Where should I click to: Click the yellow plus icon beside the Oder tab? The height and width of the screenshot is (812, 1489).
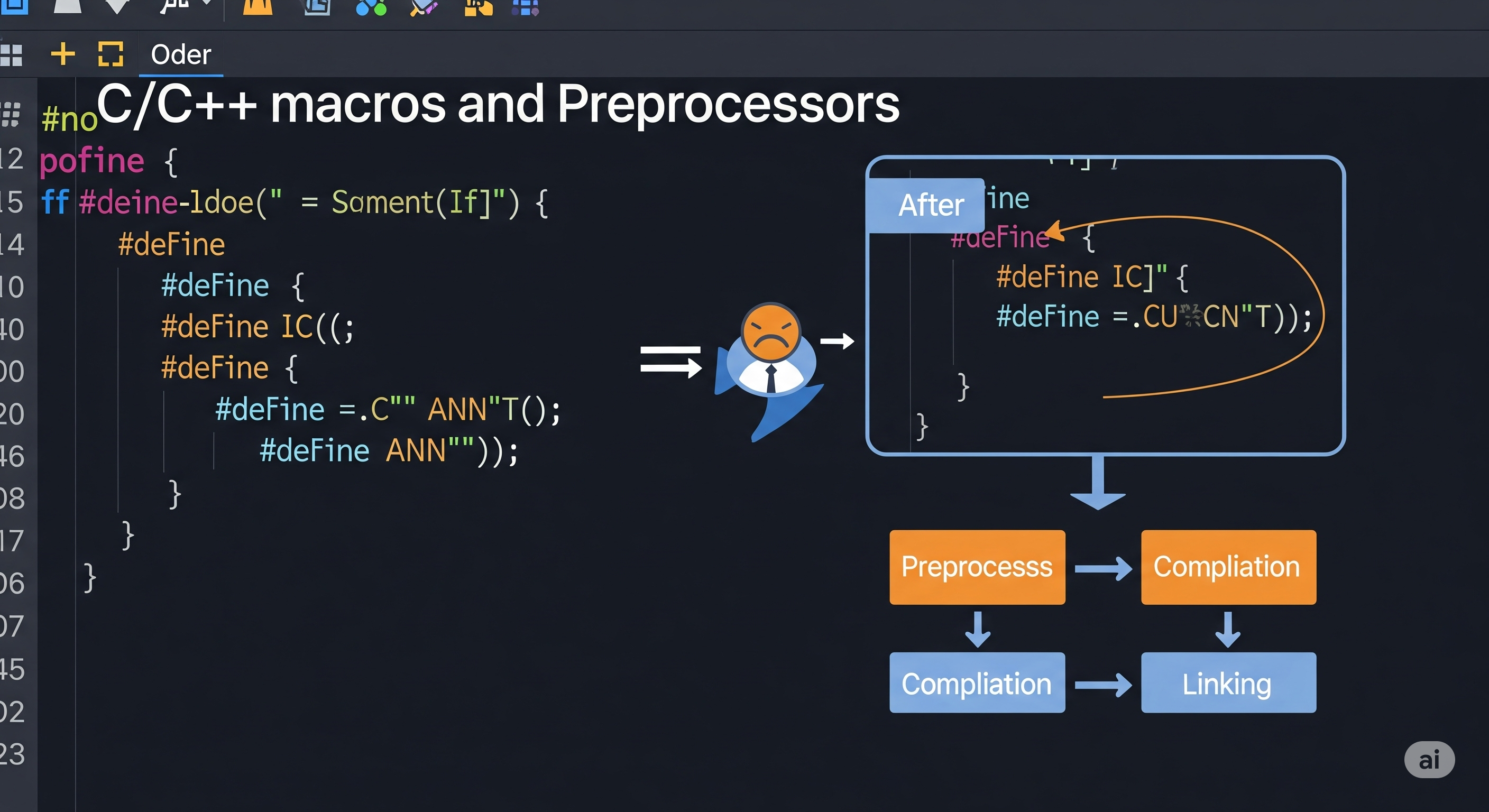(x=63, y=54)
